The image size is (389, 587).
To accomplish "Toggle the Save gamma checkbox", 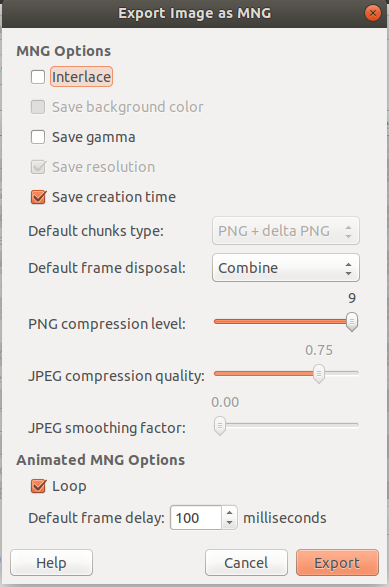I will point(38,137).
